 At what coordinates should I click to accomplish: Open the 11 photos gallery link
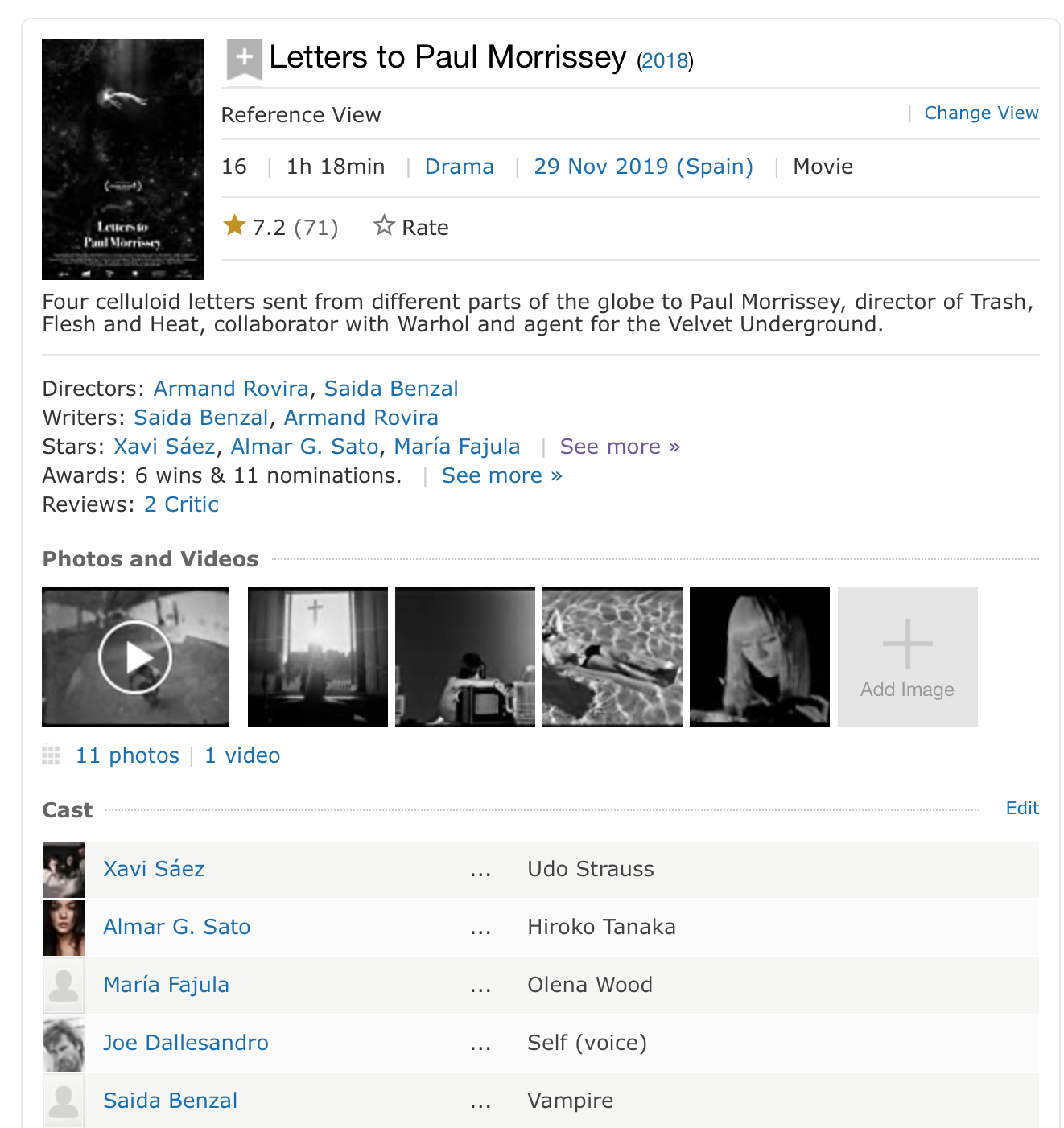tap(127, 755)
